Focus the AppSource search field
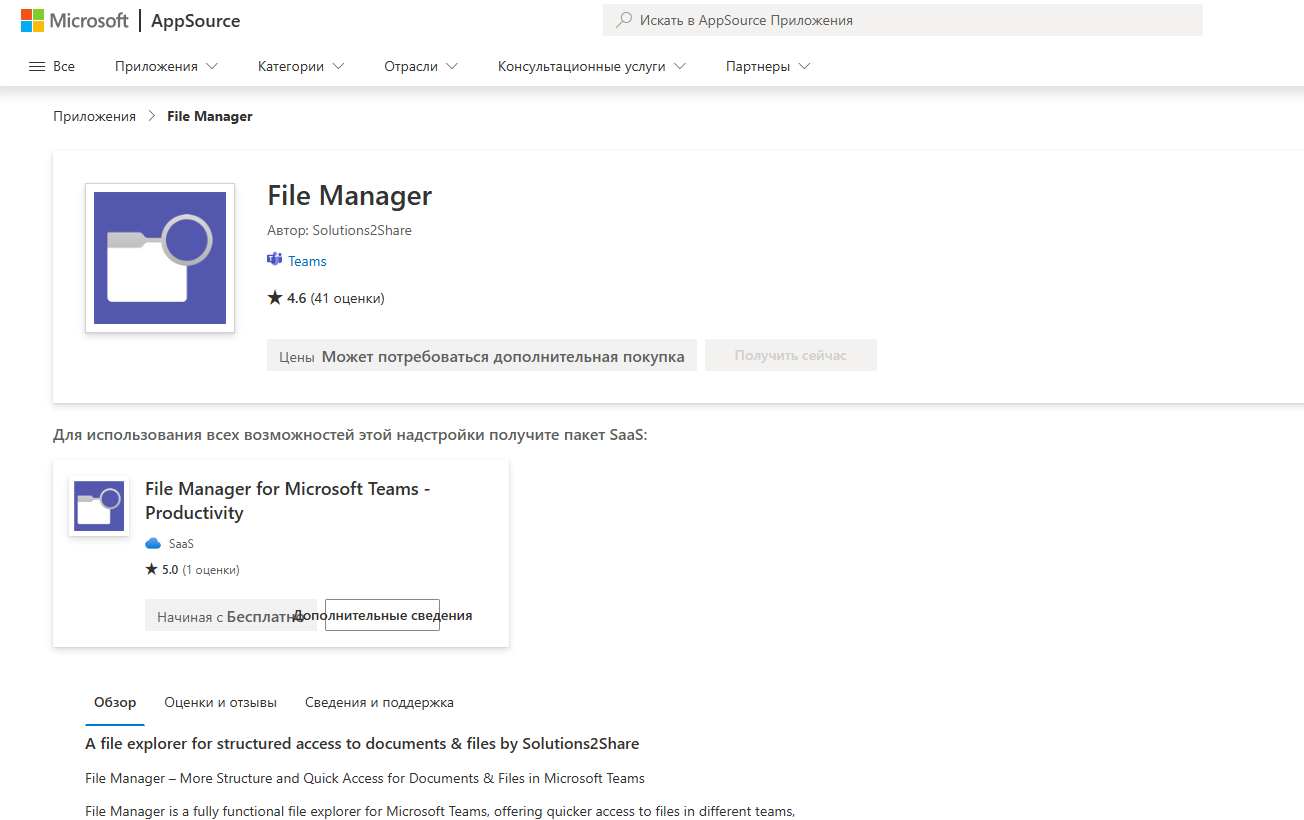Screen dimensions: 1304x820 tap(902, 20)
